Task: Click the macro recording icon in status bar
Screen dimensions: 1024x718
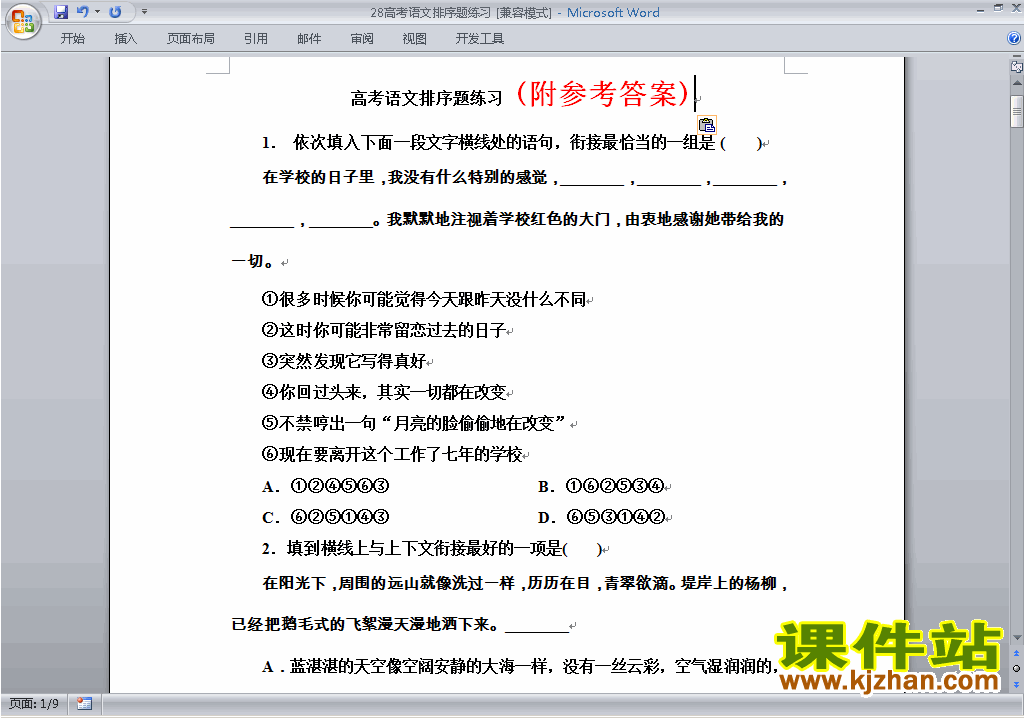Action: (x=84, y=703)
